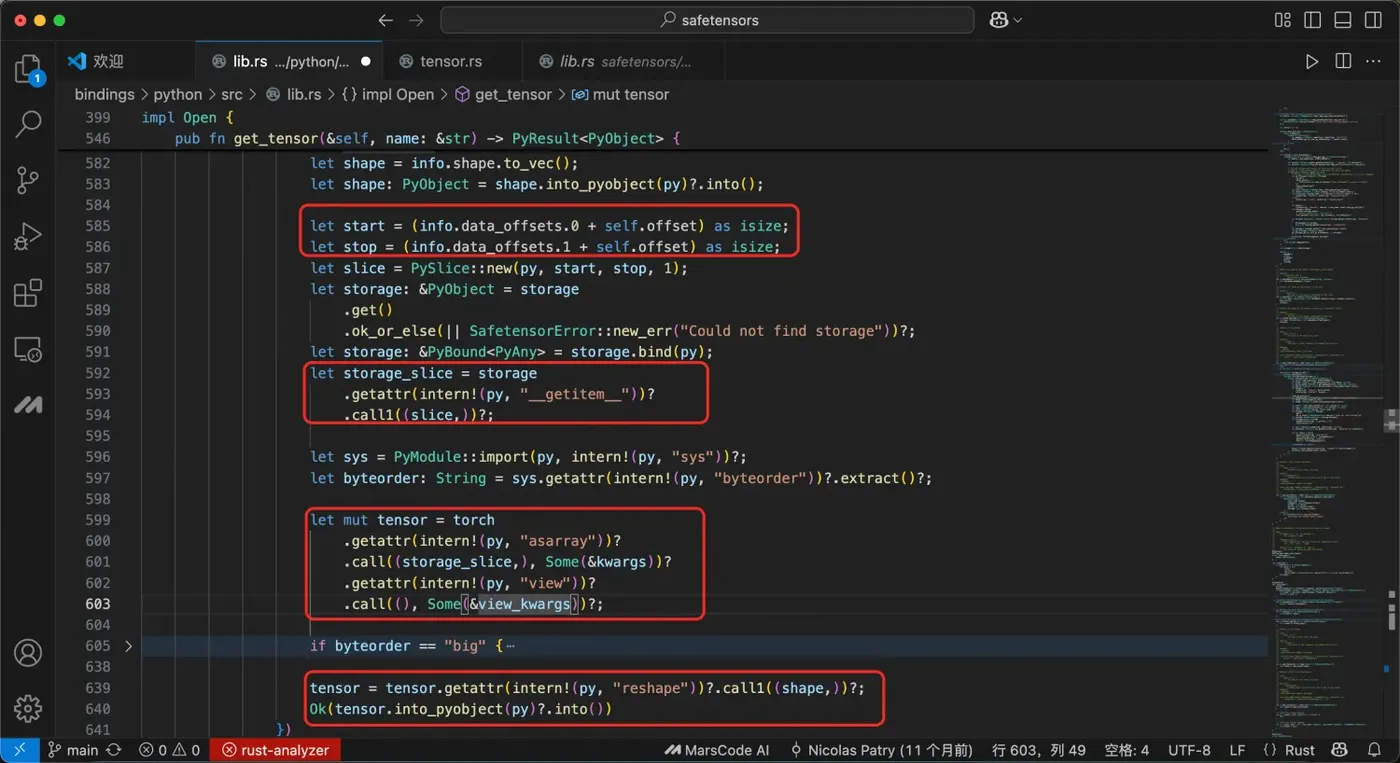Go back with the navigation arrow

coord(386,20)
